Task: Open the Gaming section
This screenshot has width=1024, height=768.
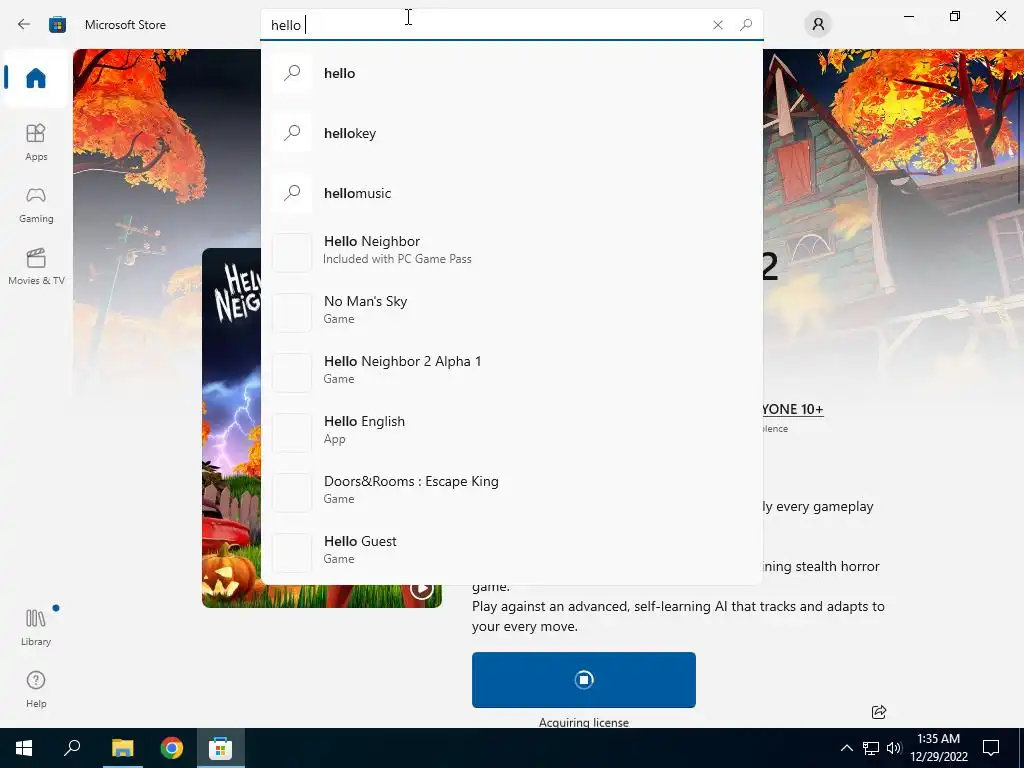Action: pos(36,204)
